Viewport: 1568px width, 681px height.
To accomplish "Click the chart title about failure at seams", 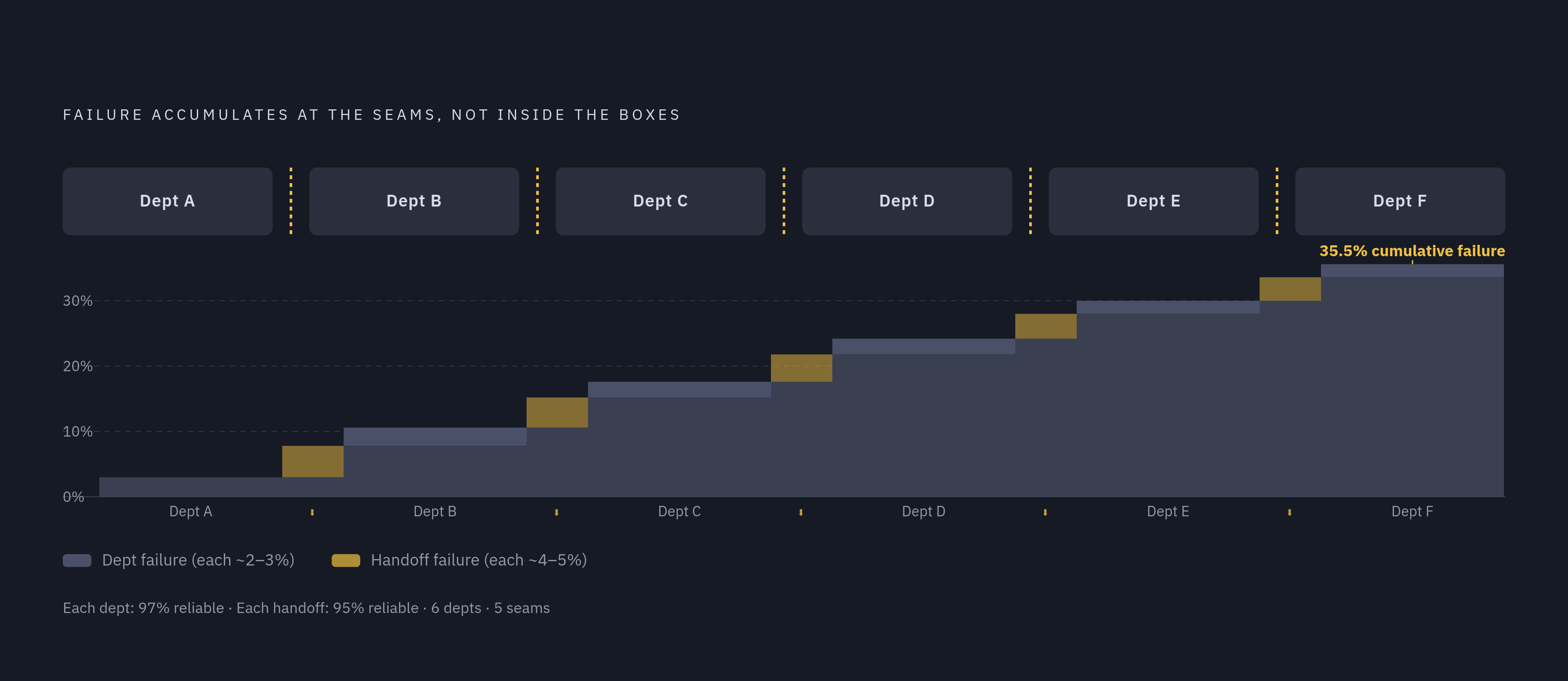I will point(371,115).
